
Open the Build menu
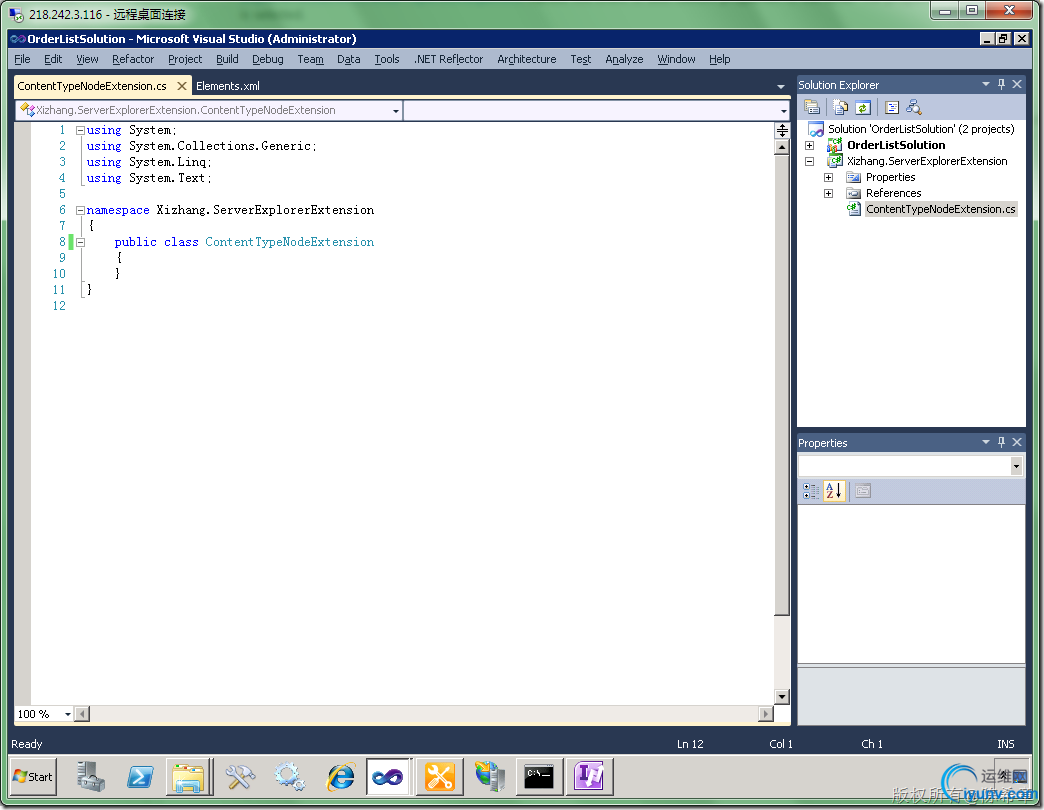[227, 59]
